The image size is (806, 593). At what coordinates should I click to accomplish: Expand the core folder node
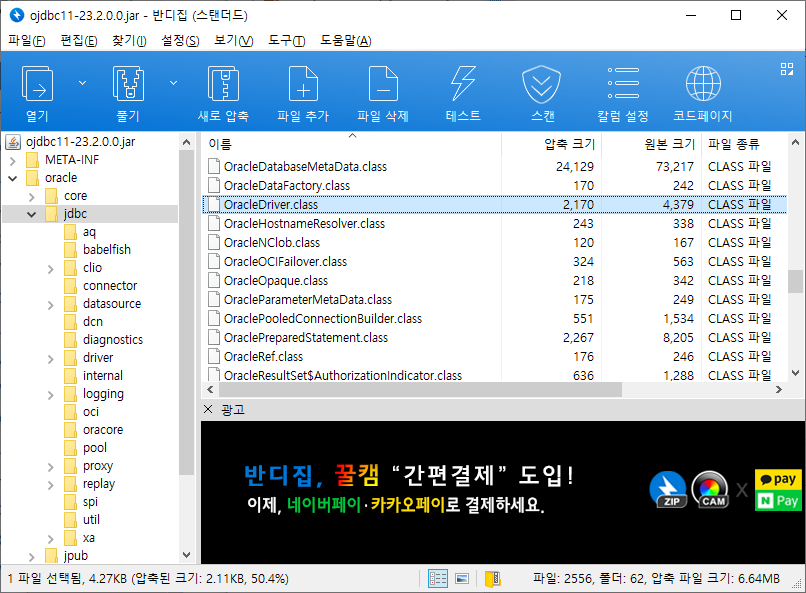point(32,197)
